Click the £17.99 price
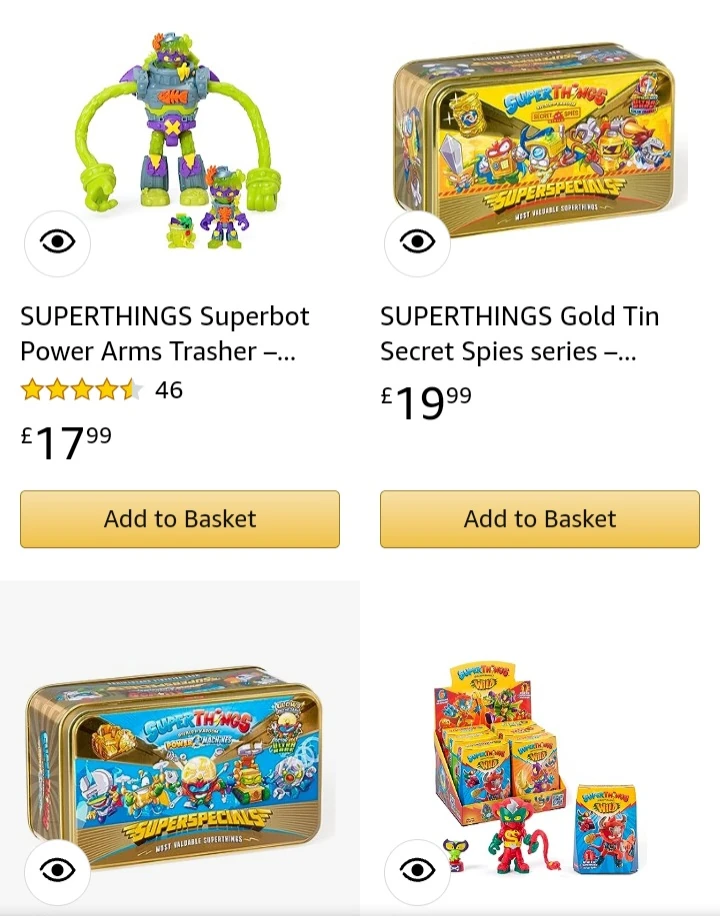 click(67, 442)
